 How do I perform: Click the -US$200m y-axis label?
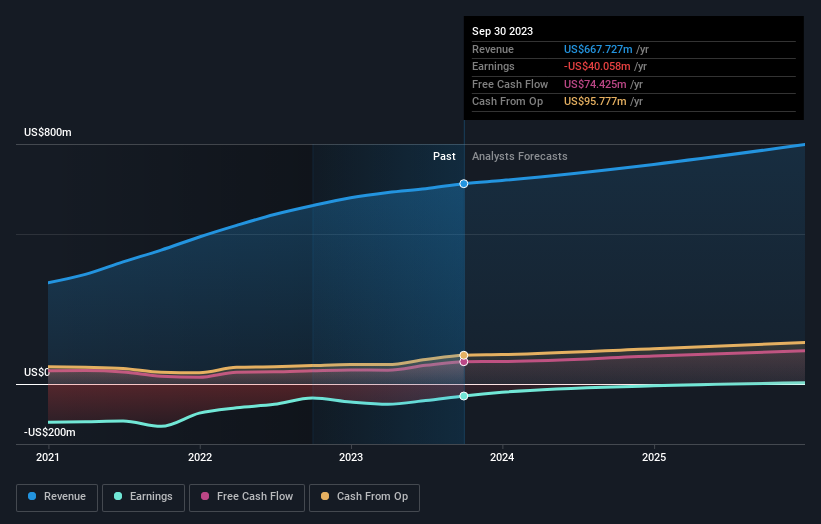point(50,432)
